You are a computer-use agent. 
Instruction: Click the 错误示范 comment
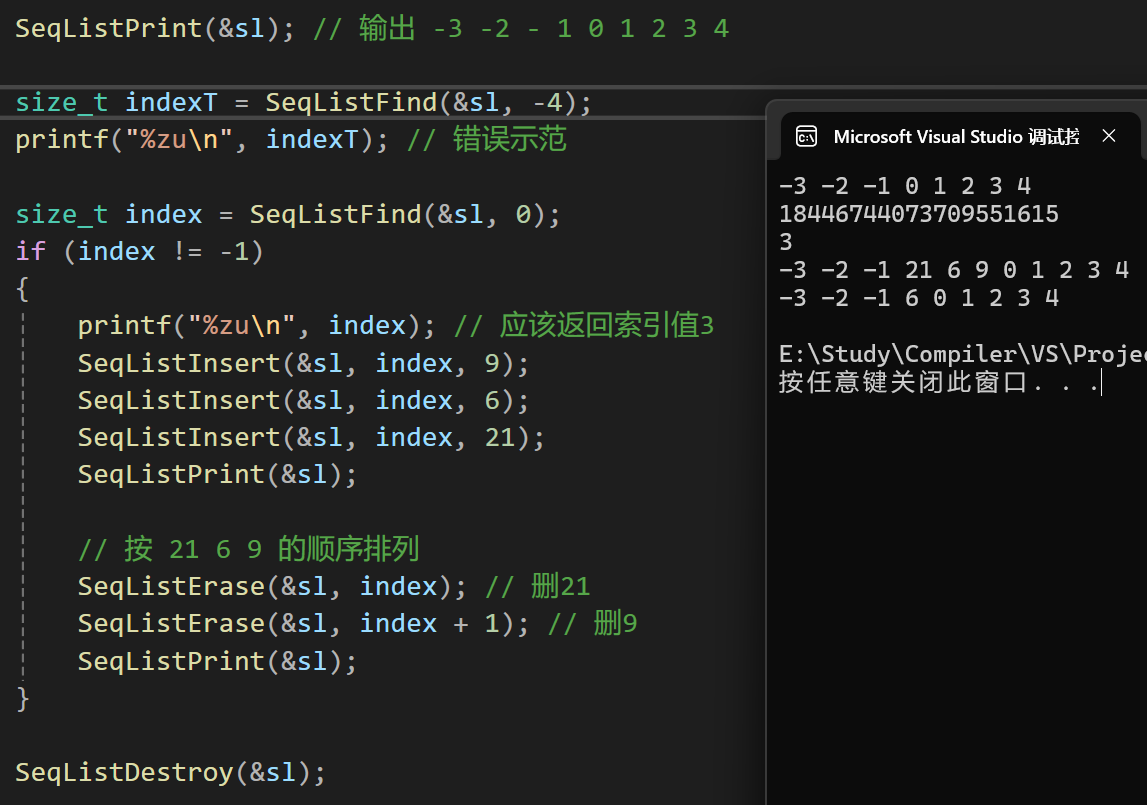(509, 140)
